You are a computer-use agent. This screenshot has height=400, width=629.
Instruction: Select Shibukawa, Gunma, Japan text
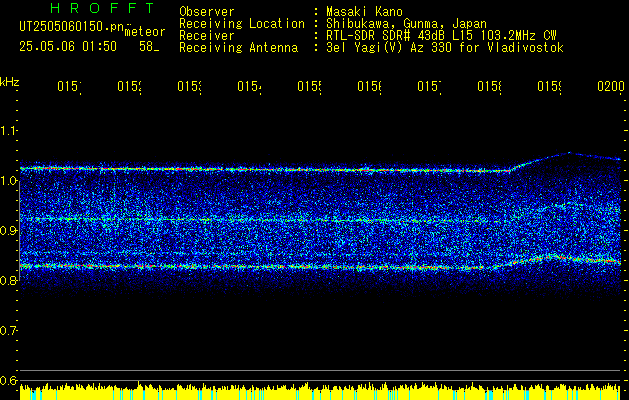pos(406,24)
